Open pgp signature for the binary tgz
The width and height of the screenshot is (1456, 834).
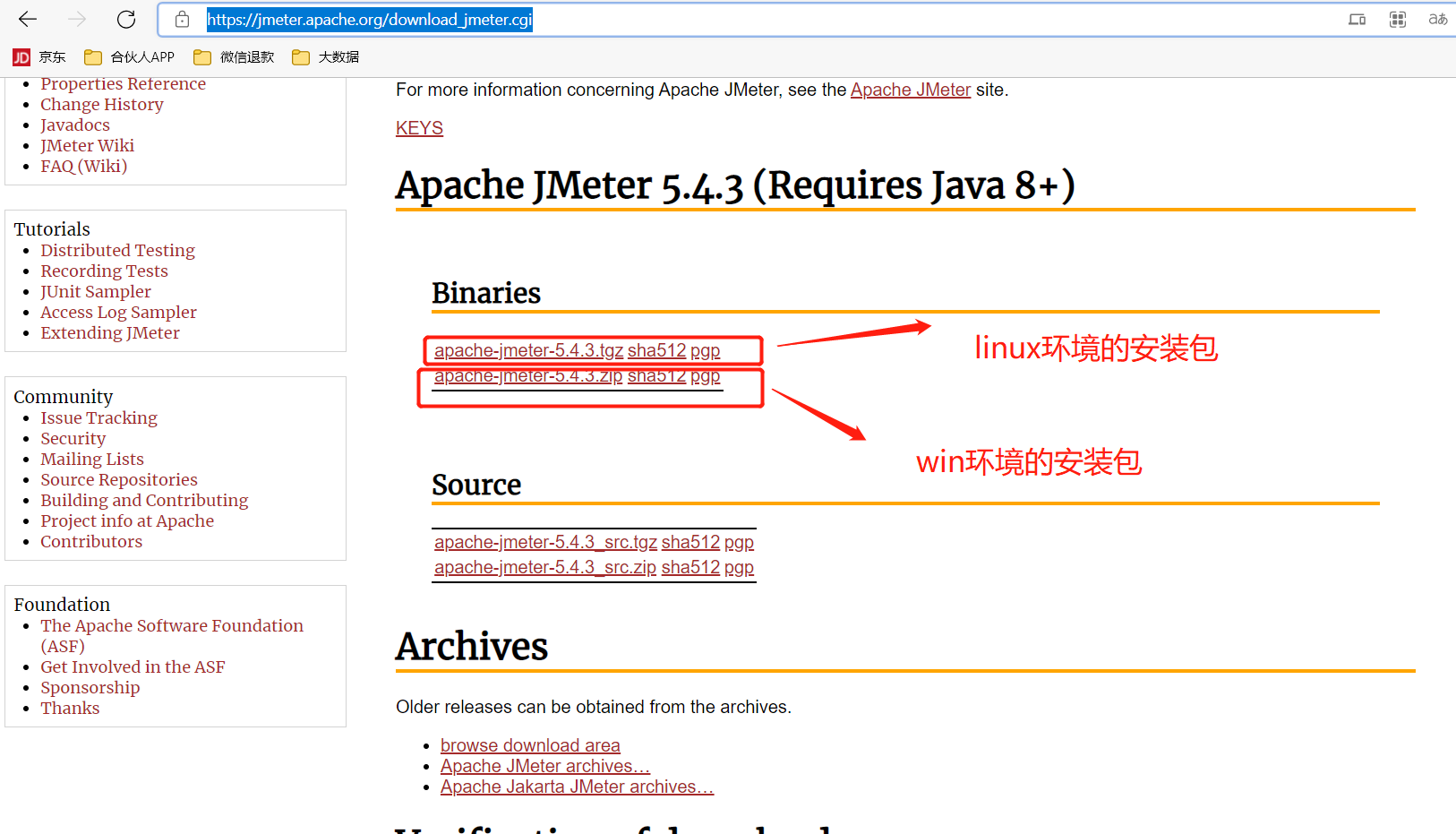point(706,350)
